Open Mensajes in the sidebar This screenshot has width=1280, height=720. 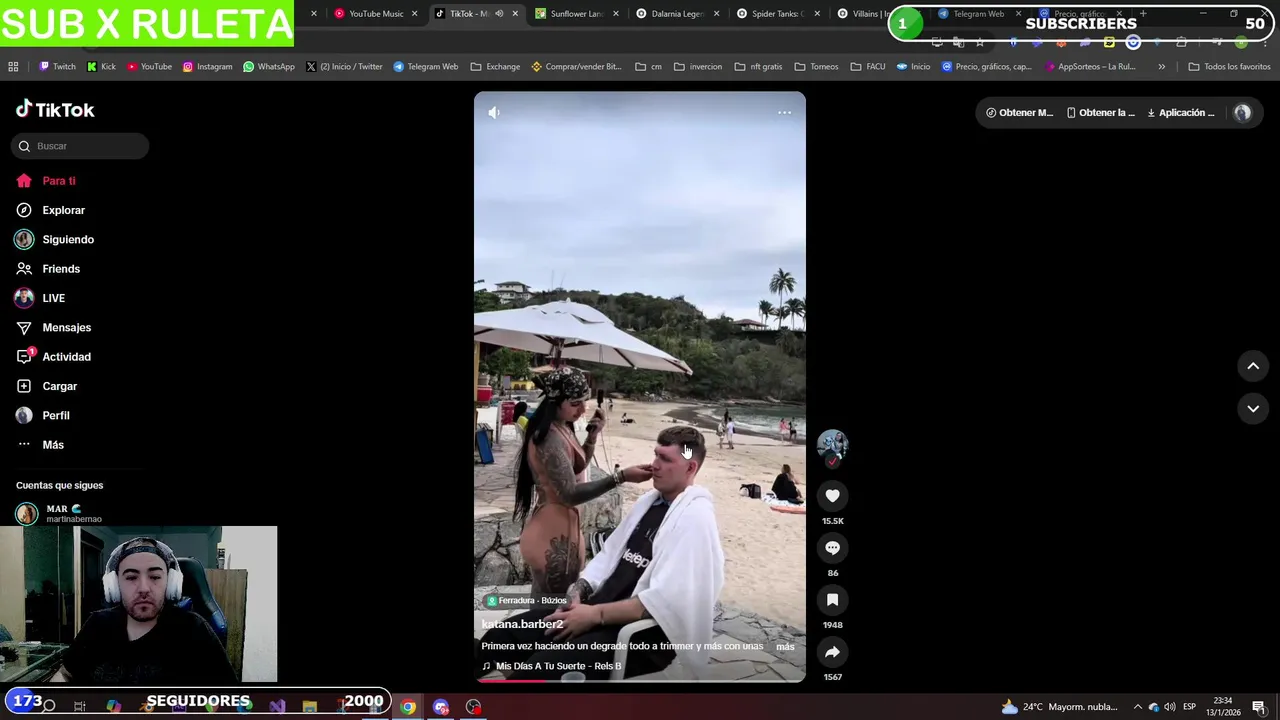coord(53,328)
